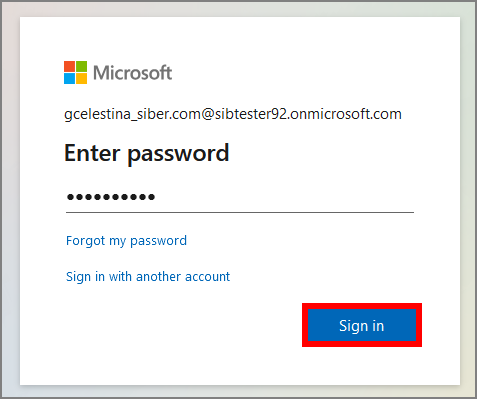The height and width of the screenshot is (399, 477).
Task: Choose Sign in with another account
Action: coord(148,277)
